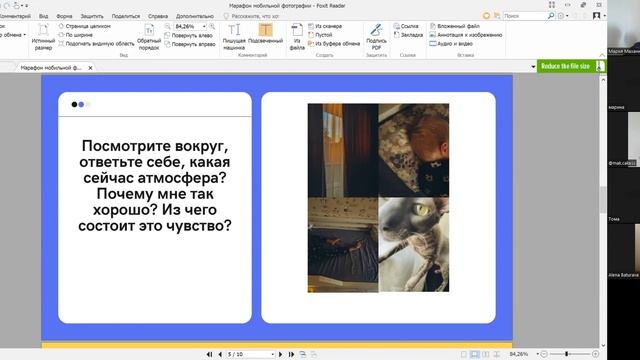Click the user account icon
Viewport: 640px width, 360px height.
[596, 16]
